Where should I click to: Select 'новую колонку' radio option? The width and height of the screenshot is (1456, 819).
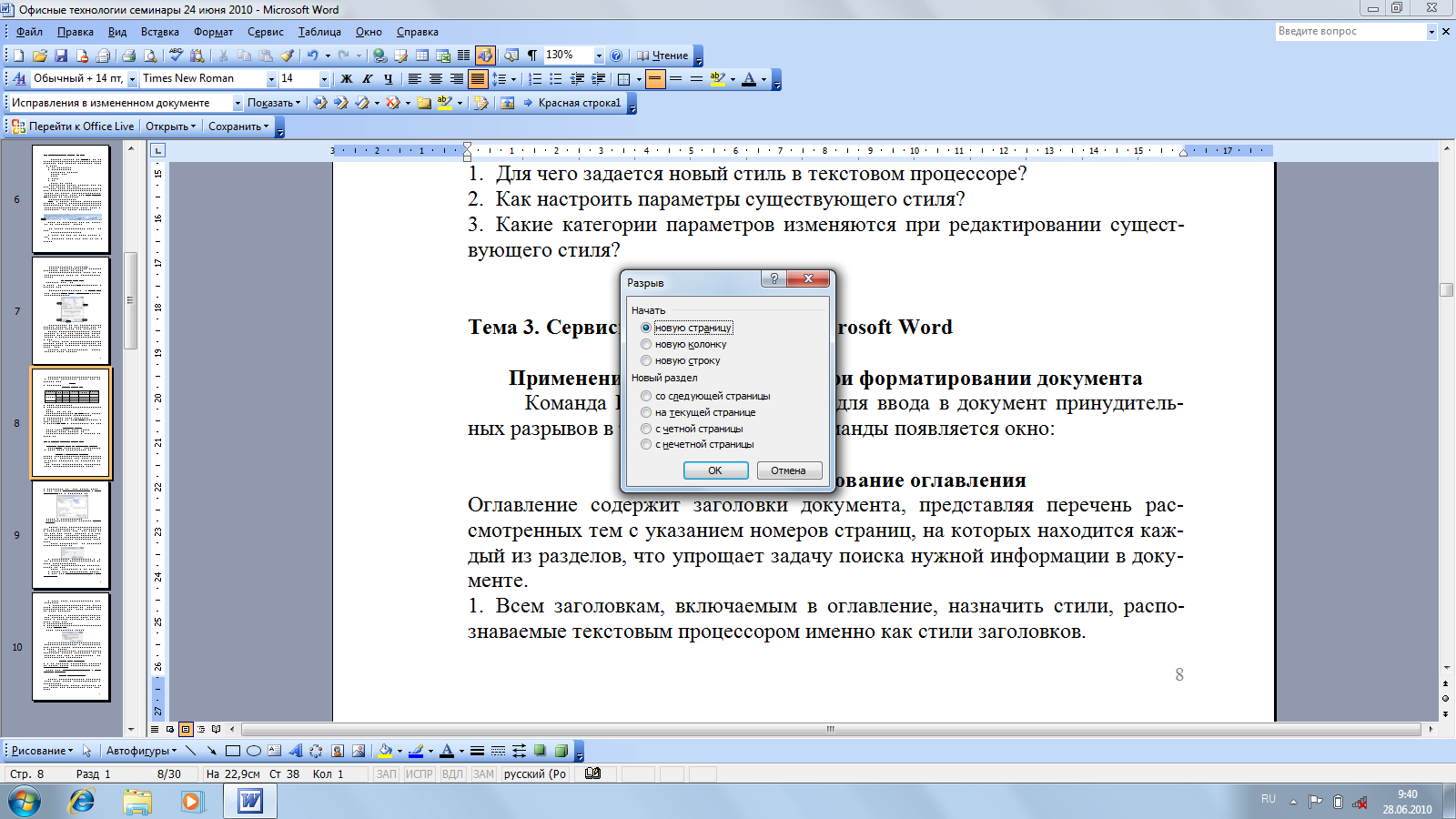(684, 344)
